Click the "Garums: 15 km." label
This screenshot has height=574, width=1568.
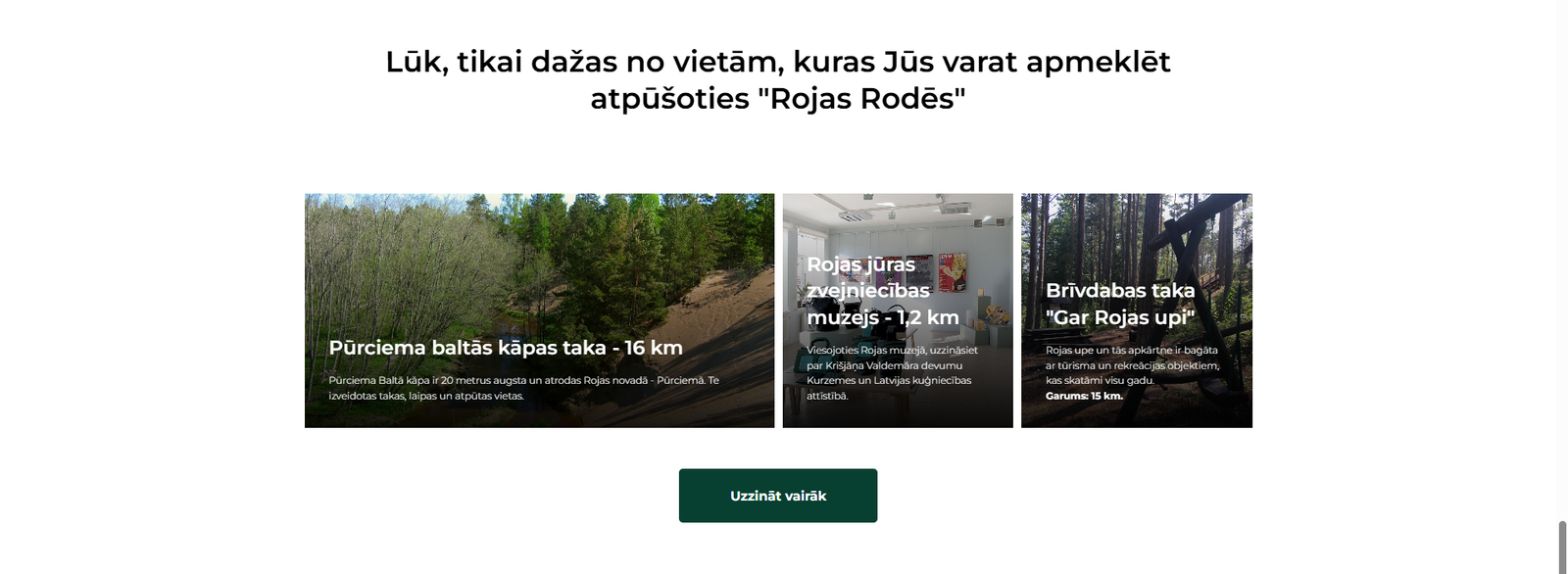[x=1084, y=396]
